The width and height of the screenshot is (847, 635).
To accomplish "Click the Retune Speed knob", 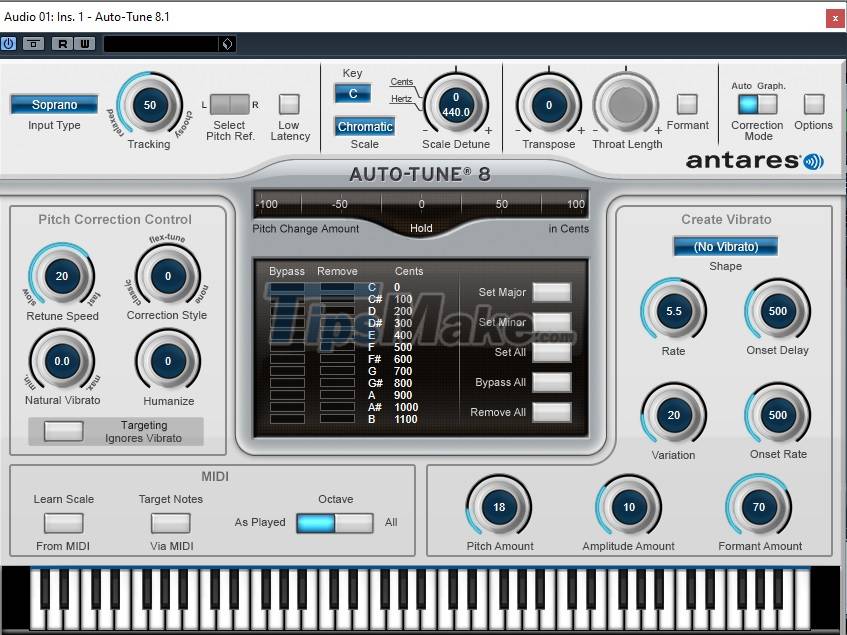I will (60, 277).
